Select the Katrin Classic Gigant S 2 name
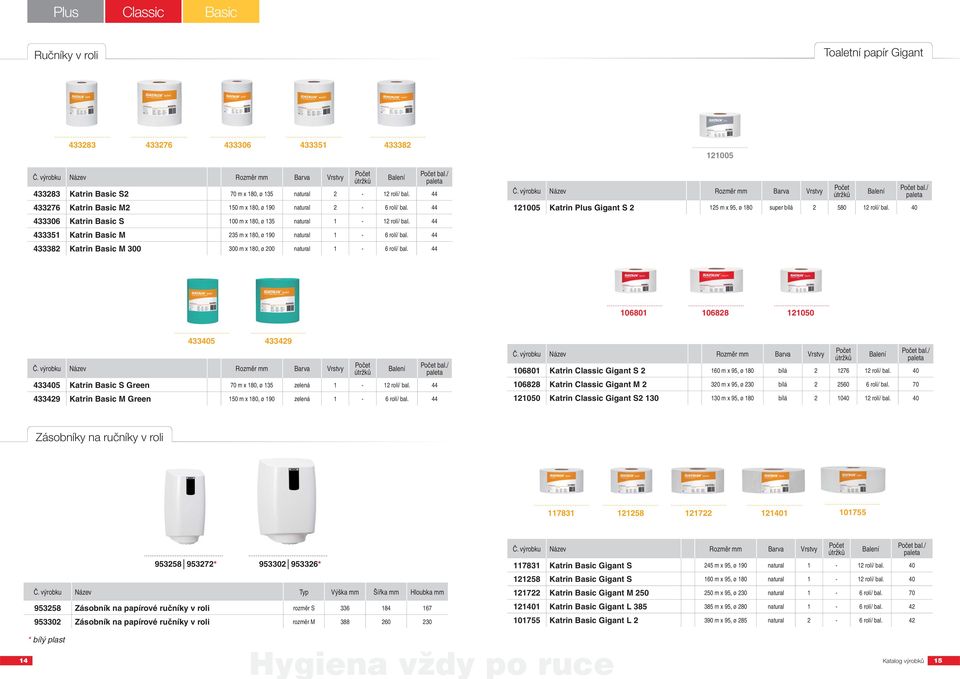 click(x=597, y=370)
